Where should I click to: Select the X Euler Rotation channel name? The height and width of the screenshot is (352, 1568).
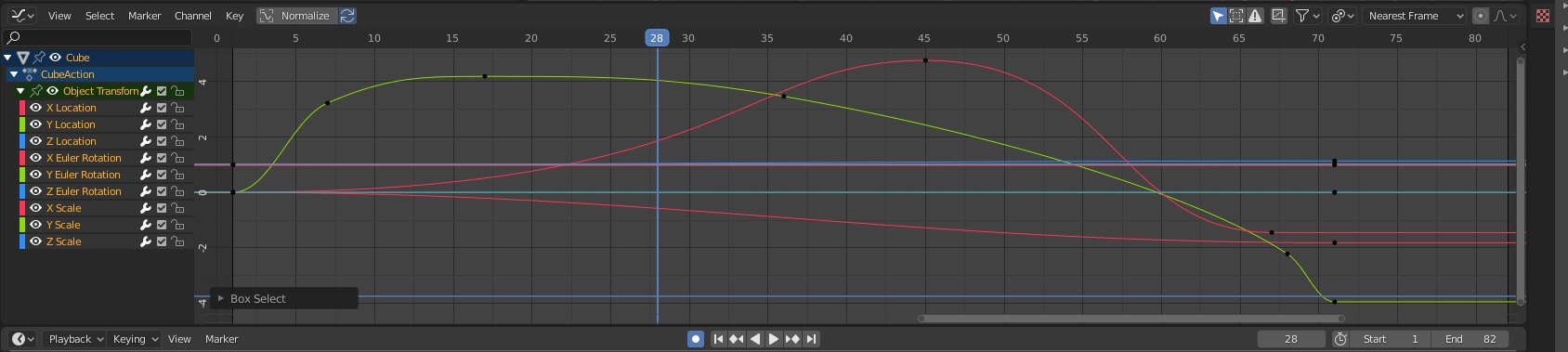click(x=84, y=158)
